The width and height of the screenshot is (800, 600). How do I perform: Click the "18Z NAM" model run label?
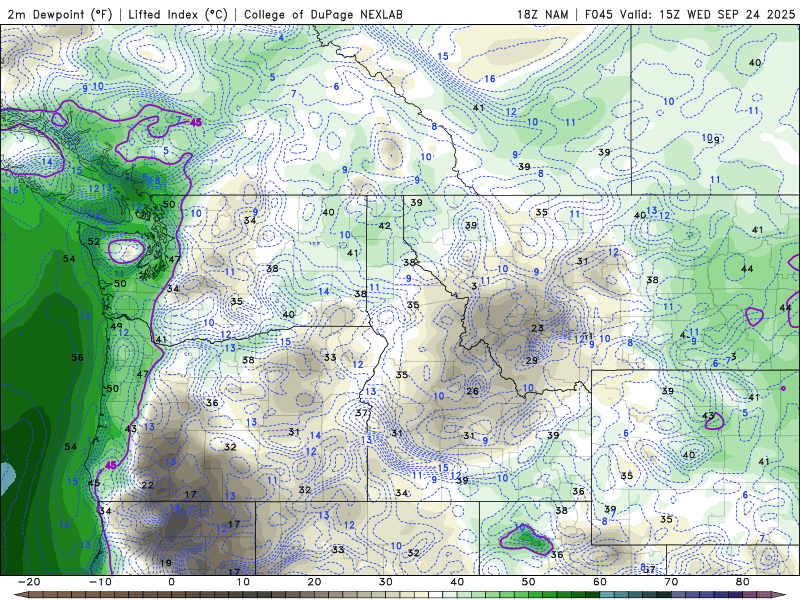[x=542, y=14]
